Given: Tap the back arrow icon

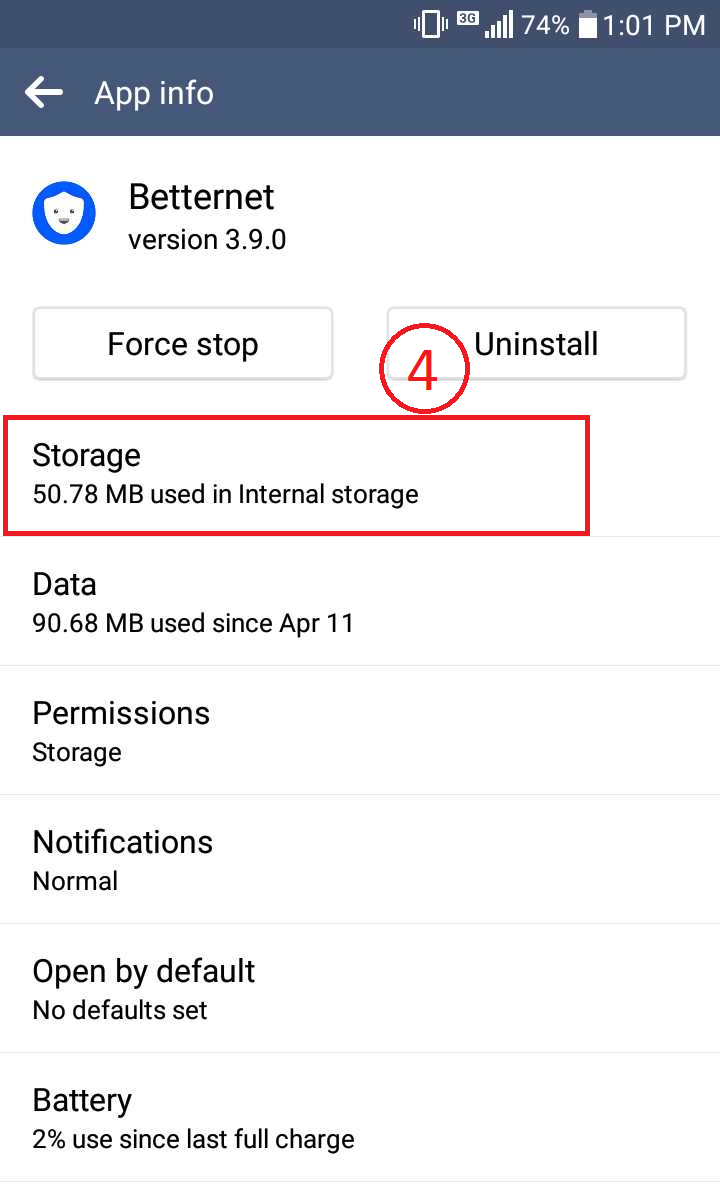Looking at the screenshot, I should click(x=44, y=93).
